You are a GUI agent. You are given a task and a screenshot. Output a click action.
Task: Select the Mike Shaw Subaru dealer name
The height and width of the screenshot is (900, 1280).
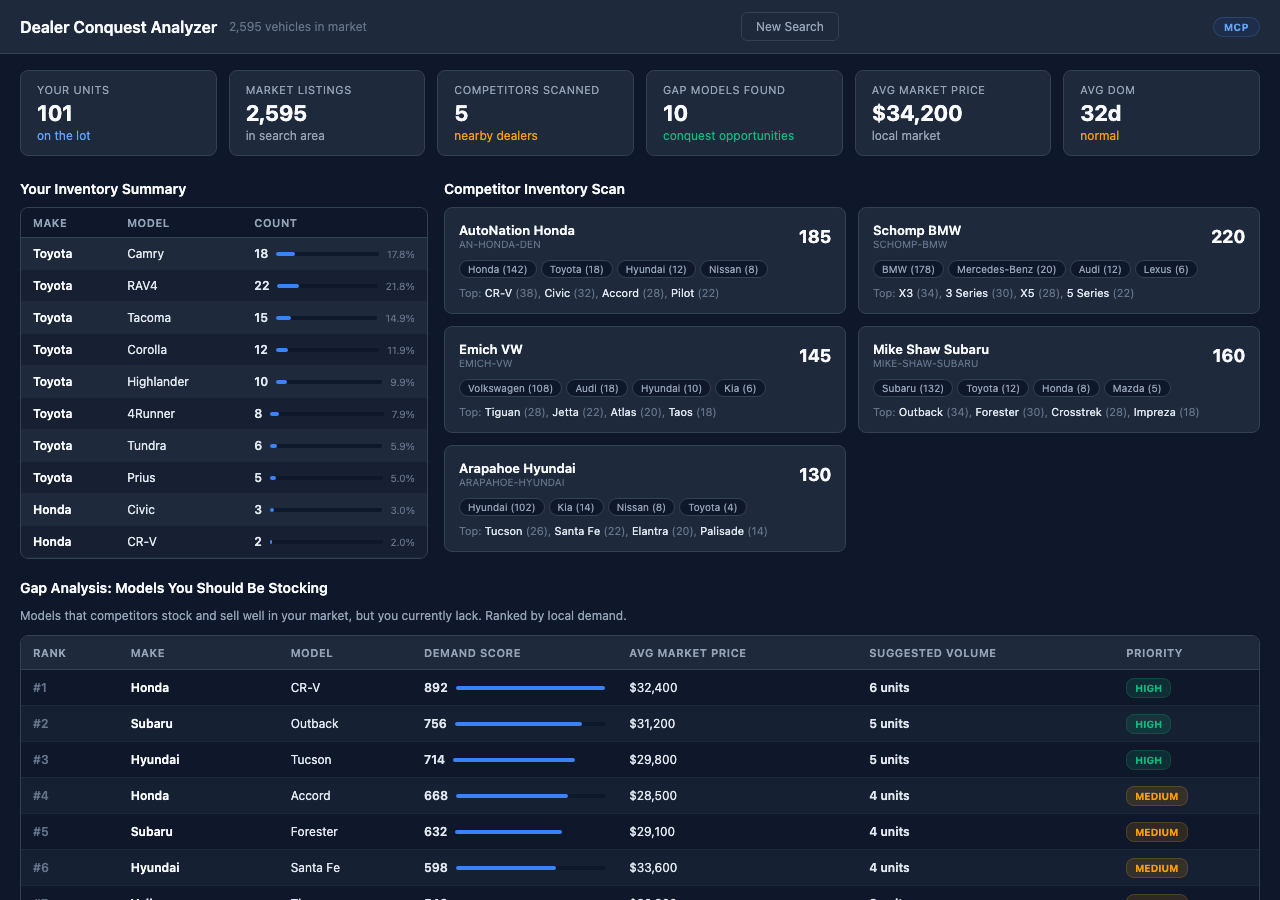tap(931, 349)
